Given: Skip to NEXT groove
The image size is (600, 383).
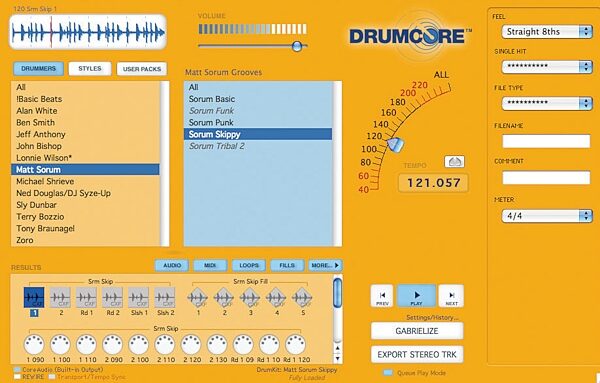Looking at the screenshot, I should (451, 296).
